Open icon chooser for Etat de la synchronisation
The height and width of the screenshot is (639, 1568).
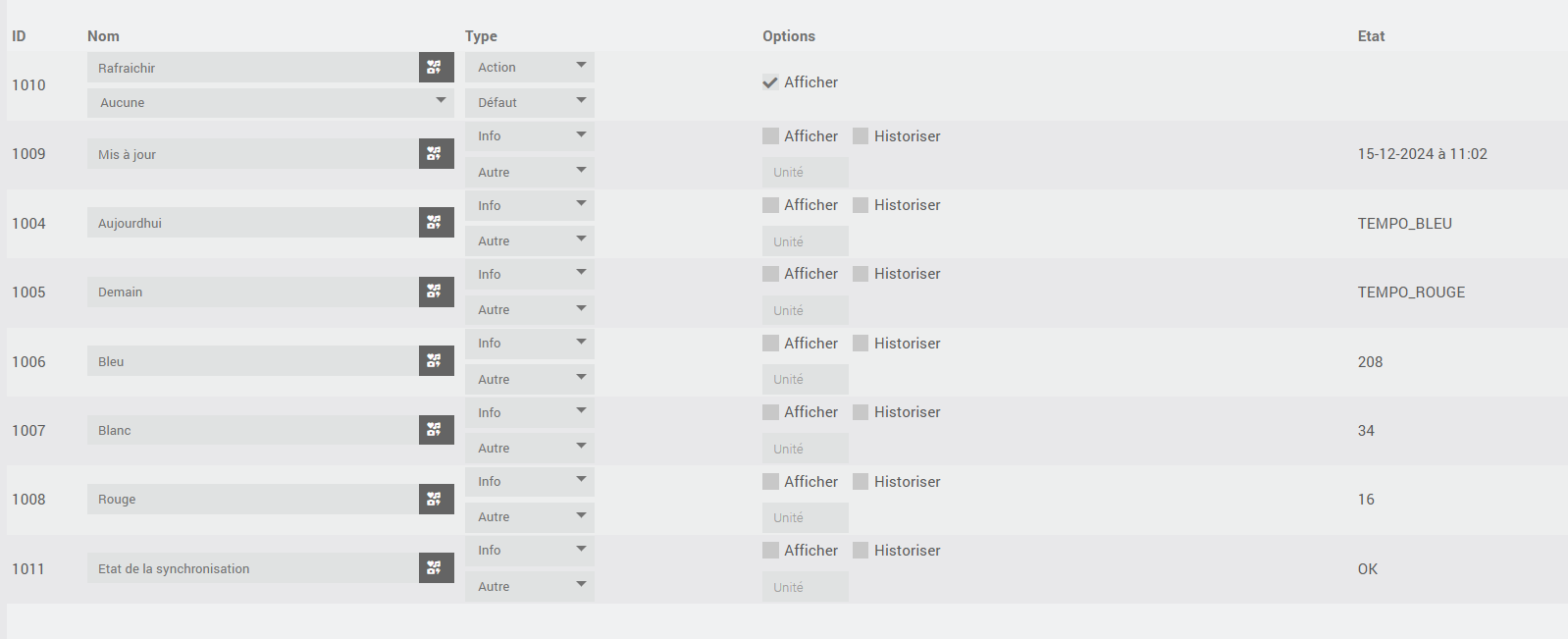coord(436,568)
